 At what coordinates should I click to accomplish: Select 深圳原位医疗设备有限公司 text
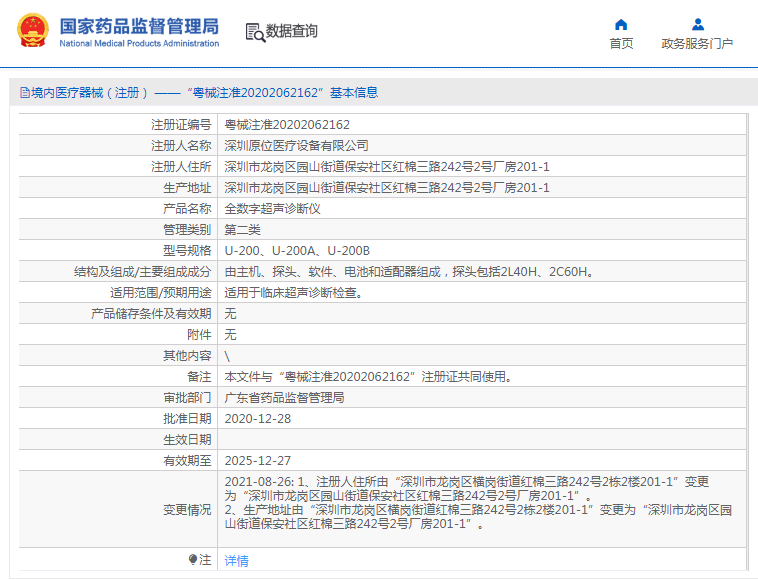point(296,145)
